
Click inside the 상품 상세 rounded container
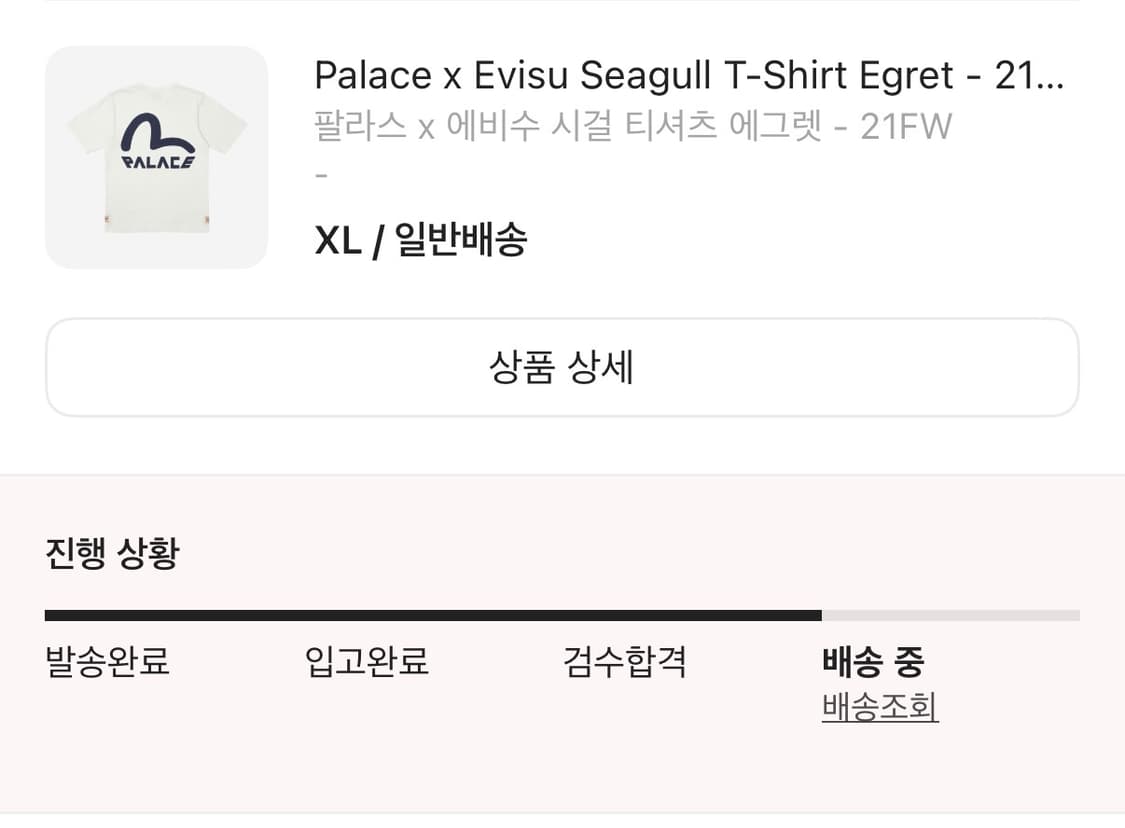coord(562,368)
